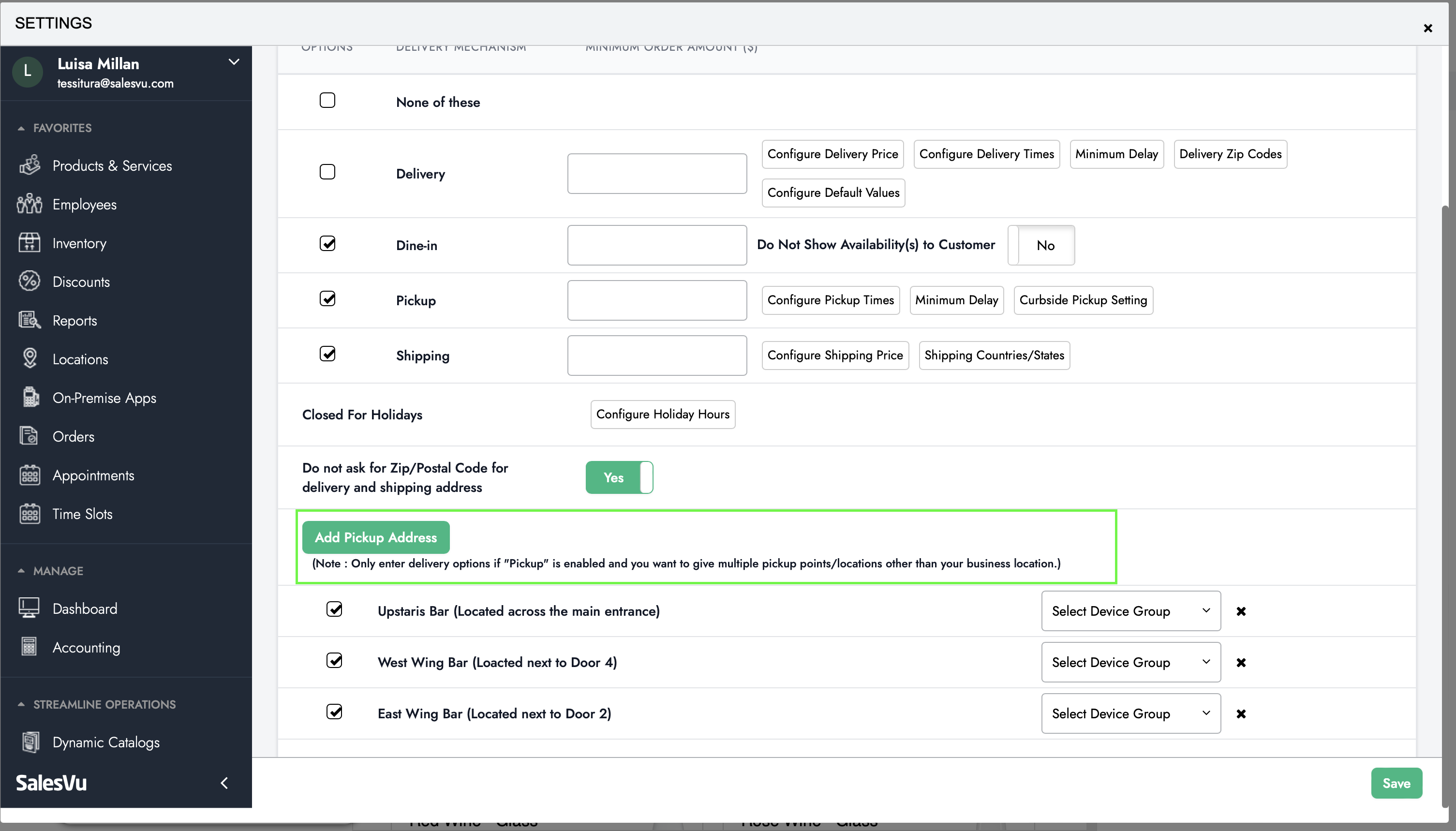This screenshot has height=831, width=1456.
Task: Click the Discounts icon
Action: [x=29, y=281]
